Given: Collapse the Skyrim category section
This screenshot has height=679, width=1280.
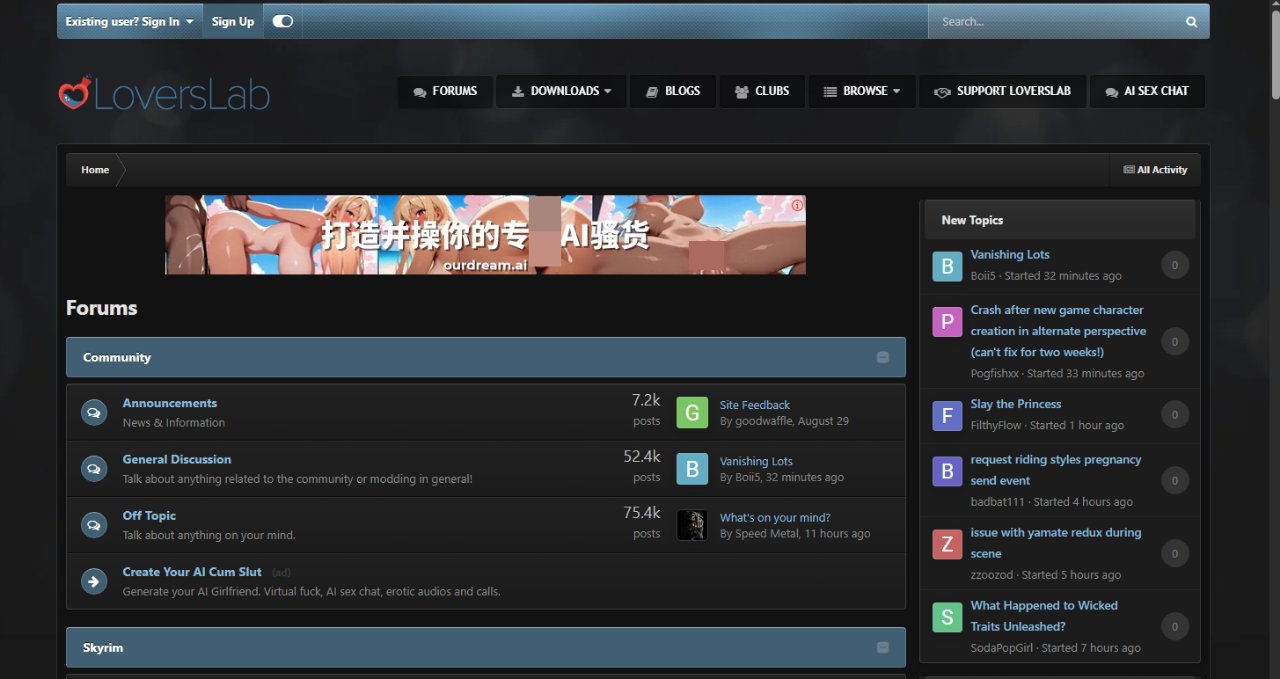Looking at the screenshot, I should point(882,647).
